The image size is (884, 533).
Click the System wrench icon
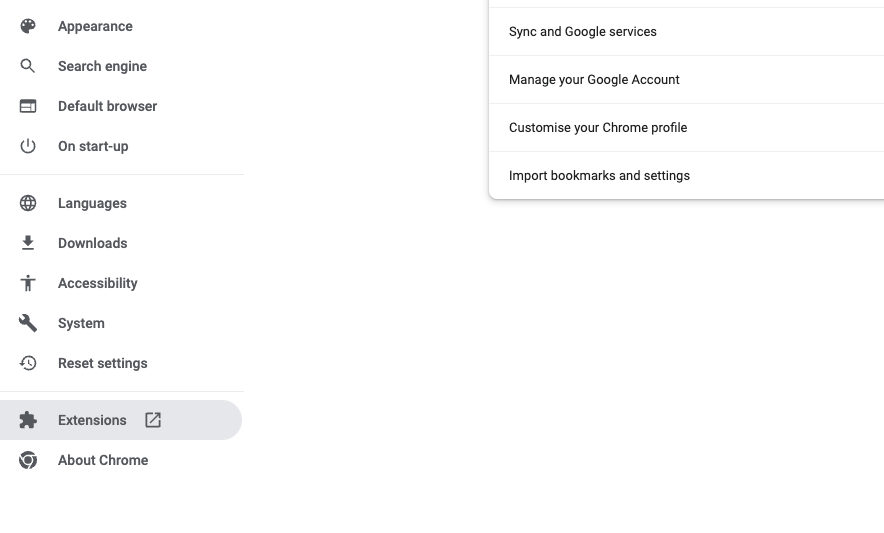[x=28, y=323]
